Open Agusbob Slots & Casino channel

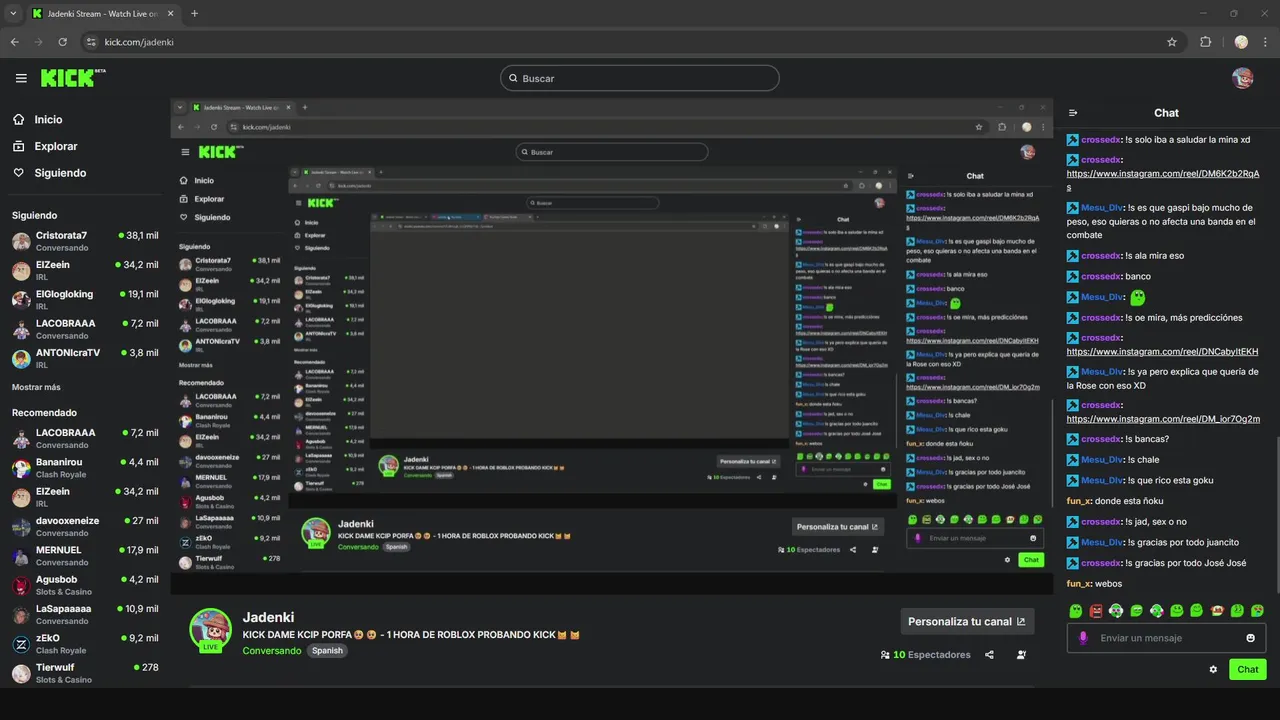pos(85,585)
